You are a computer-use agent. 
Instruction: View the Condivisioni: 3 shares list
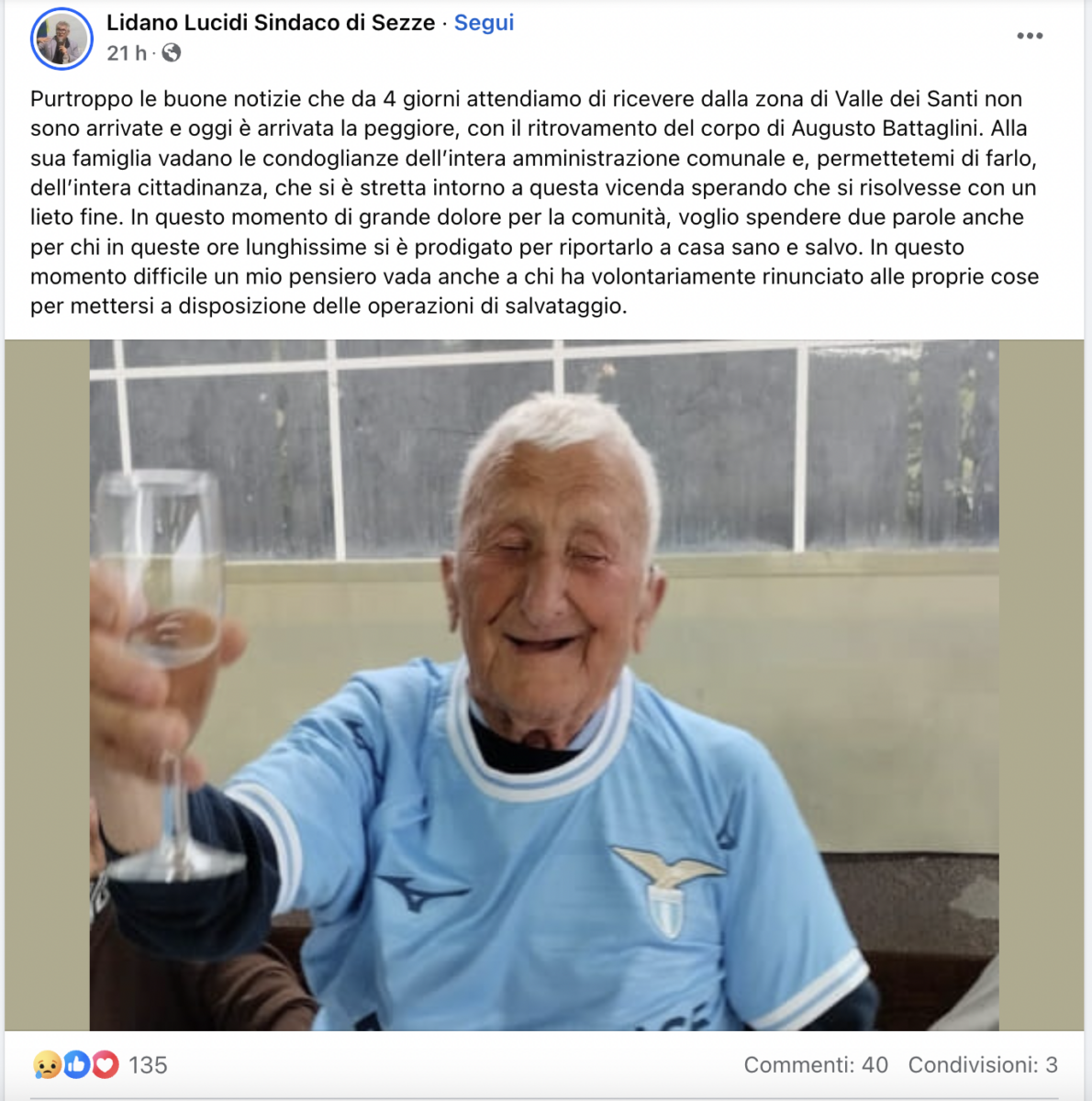click(x=983, y=1065)
